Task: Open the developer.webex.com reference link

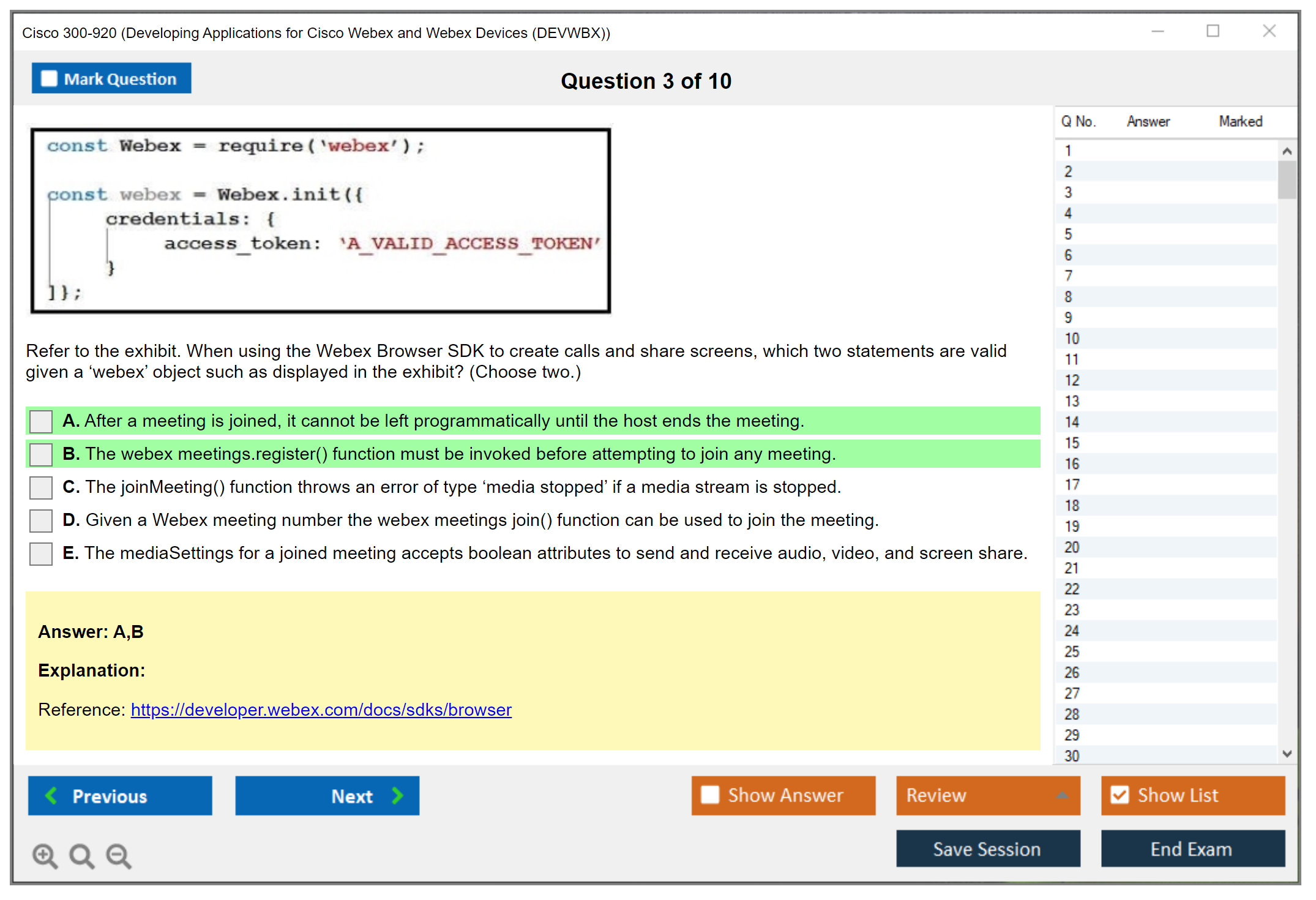Action: coord(321,710)
